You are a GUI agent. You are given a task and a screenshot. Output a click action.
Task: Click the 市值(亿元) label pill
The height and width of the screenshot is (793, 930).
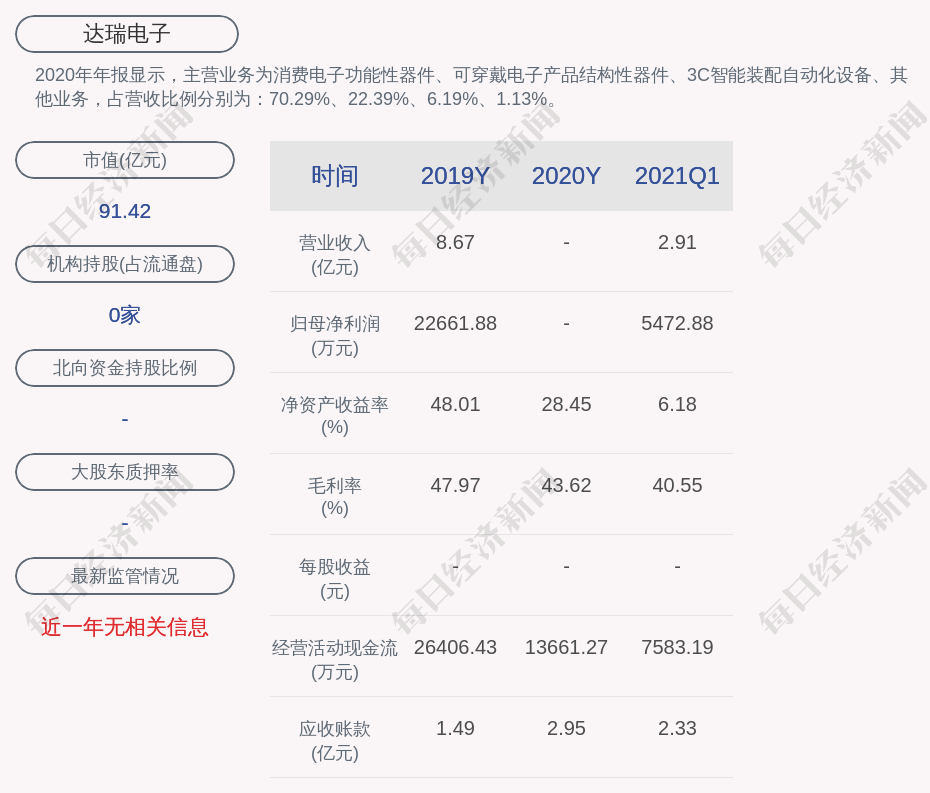tap(125, 160)
